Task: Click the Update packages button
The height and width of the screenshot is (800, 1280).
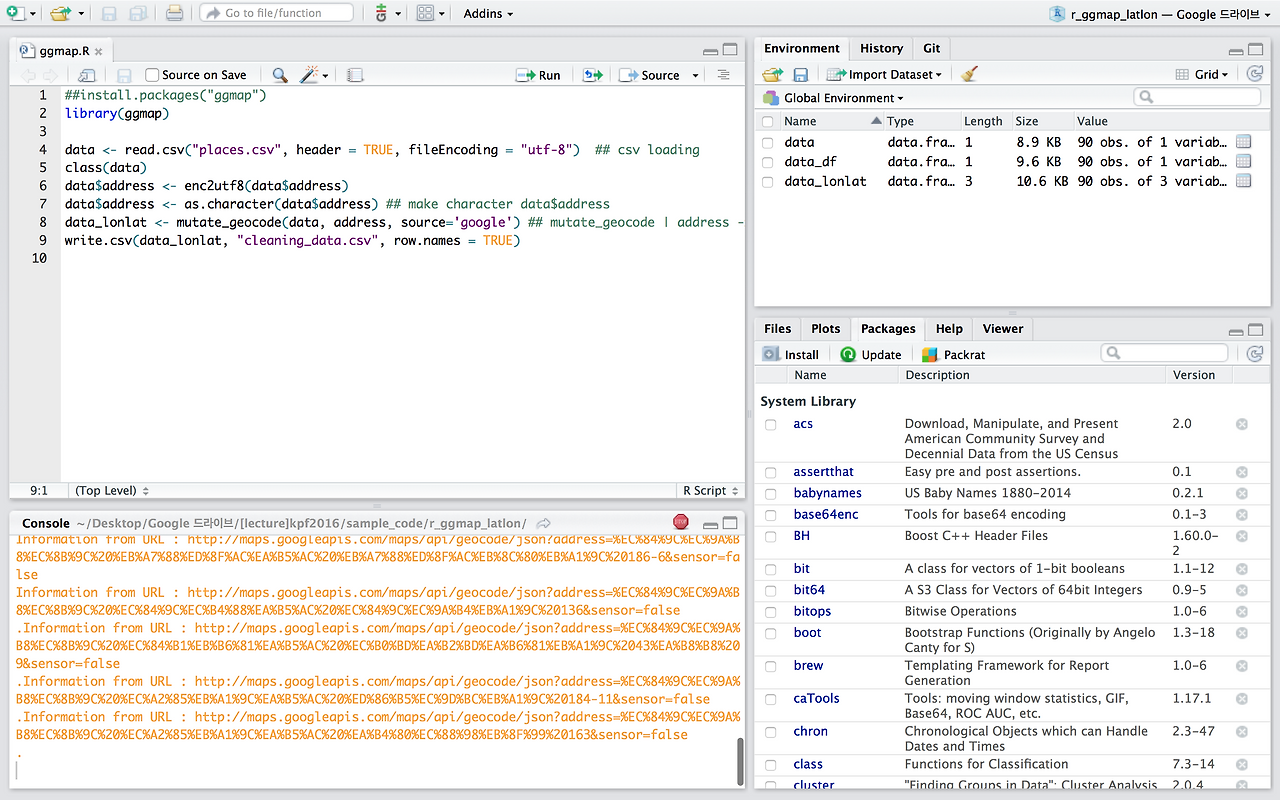Action: (x=871, y=354)
